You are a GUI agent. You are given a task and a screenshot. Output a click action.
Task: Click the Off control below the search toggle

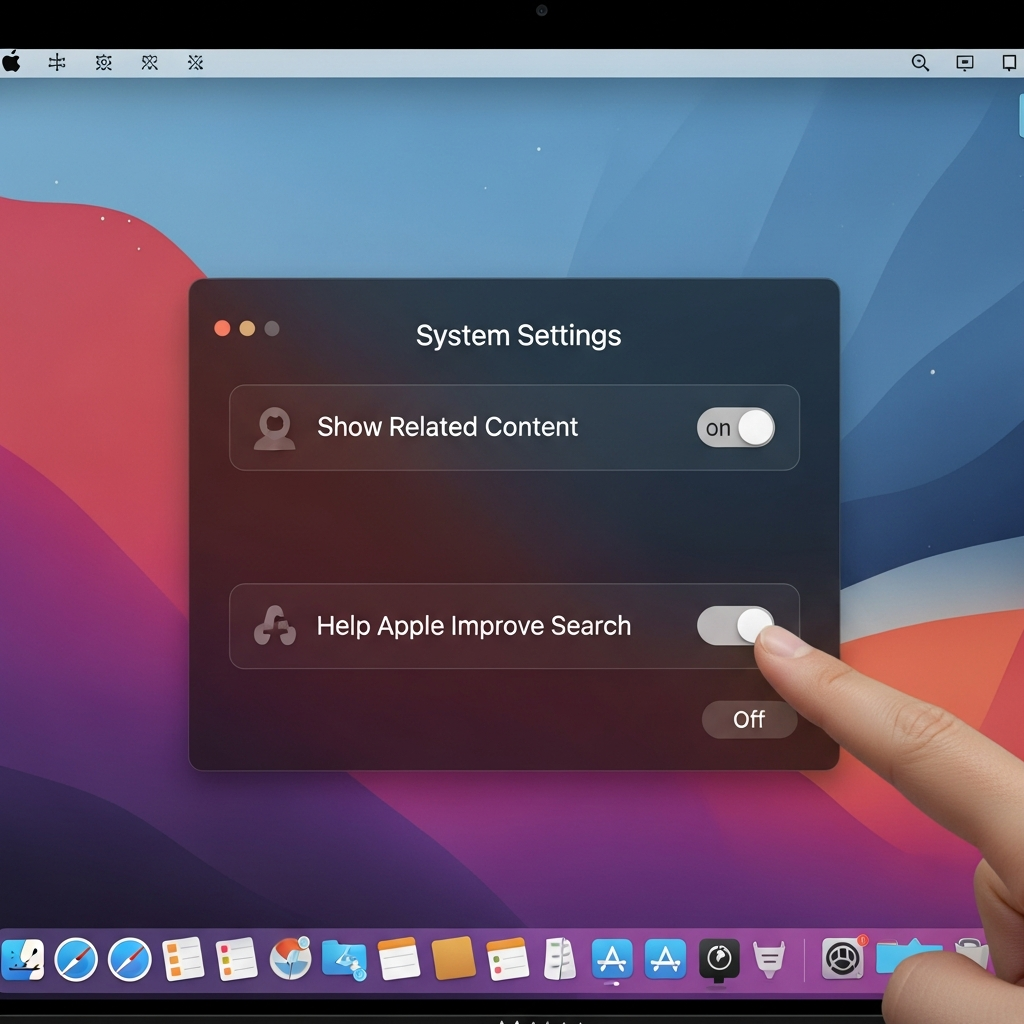[x=749, y=719]
